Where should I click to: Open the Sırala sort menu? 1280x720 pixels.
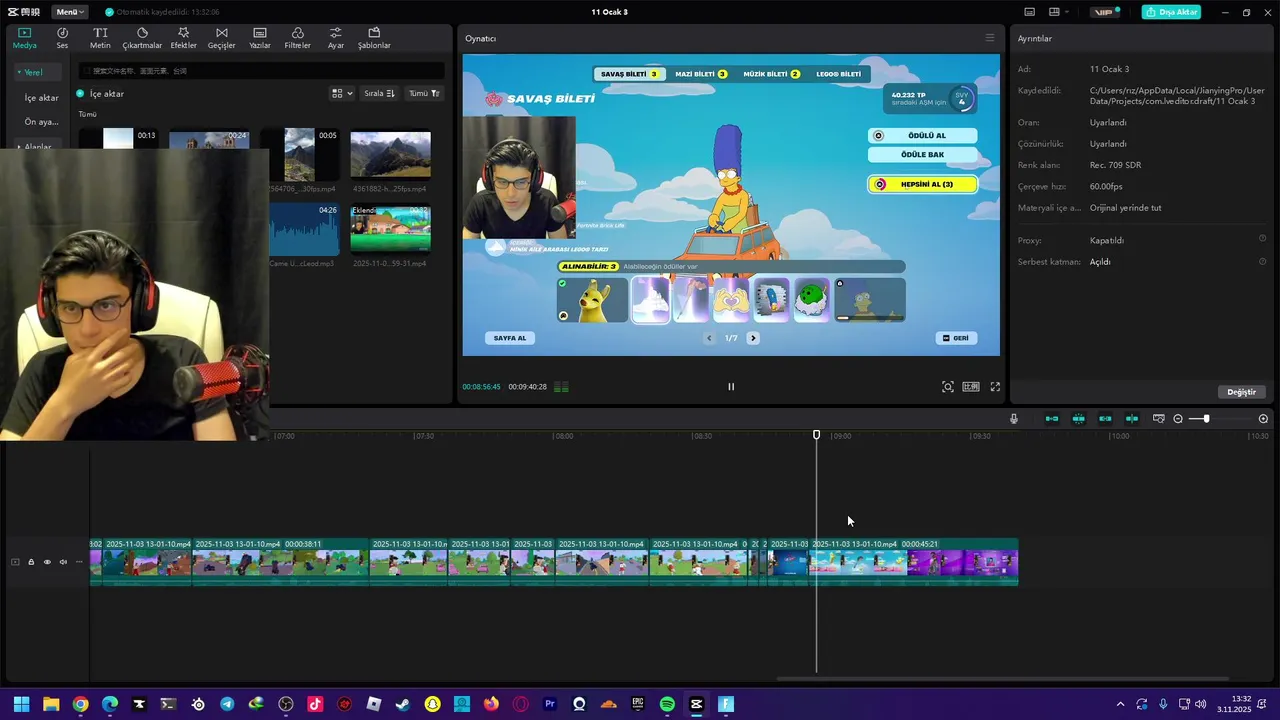[x=379, y=93]
